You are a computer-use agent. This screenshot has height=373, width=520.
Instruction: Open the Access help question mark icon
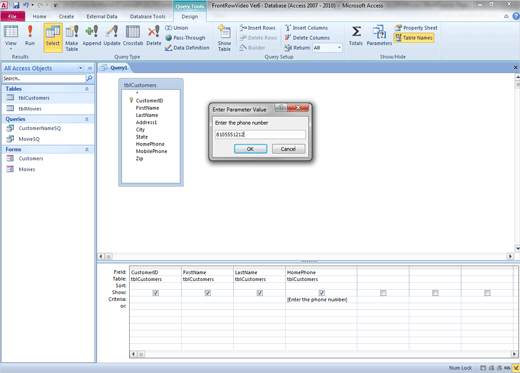(x=516, y=16)
